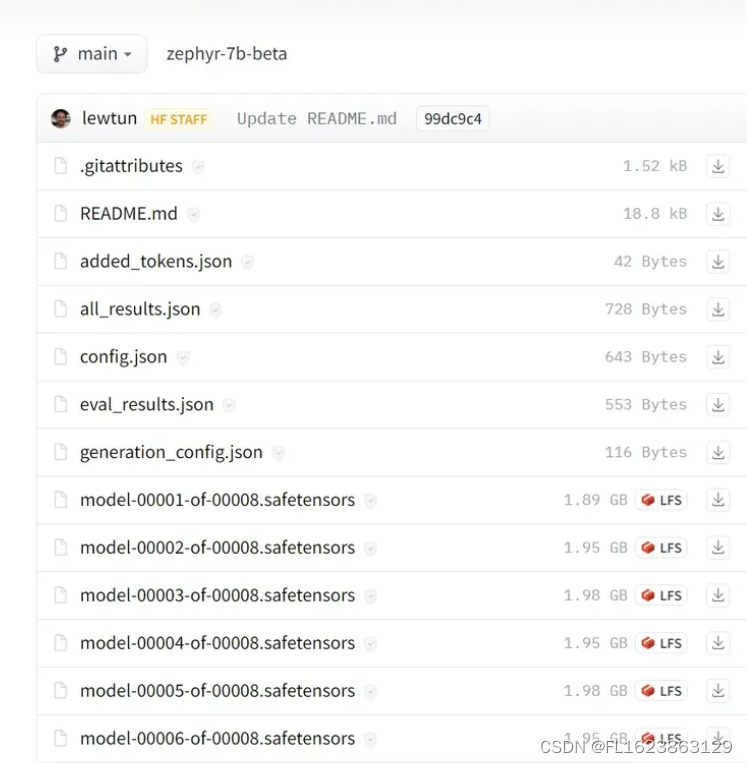747x763 pixels.
Task: Click the 643 Bytes size value
Action: [x=646, y=357]
